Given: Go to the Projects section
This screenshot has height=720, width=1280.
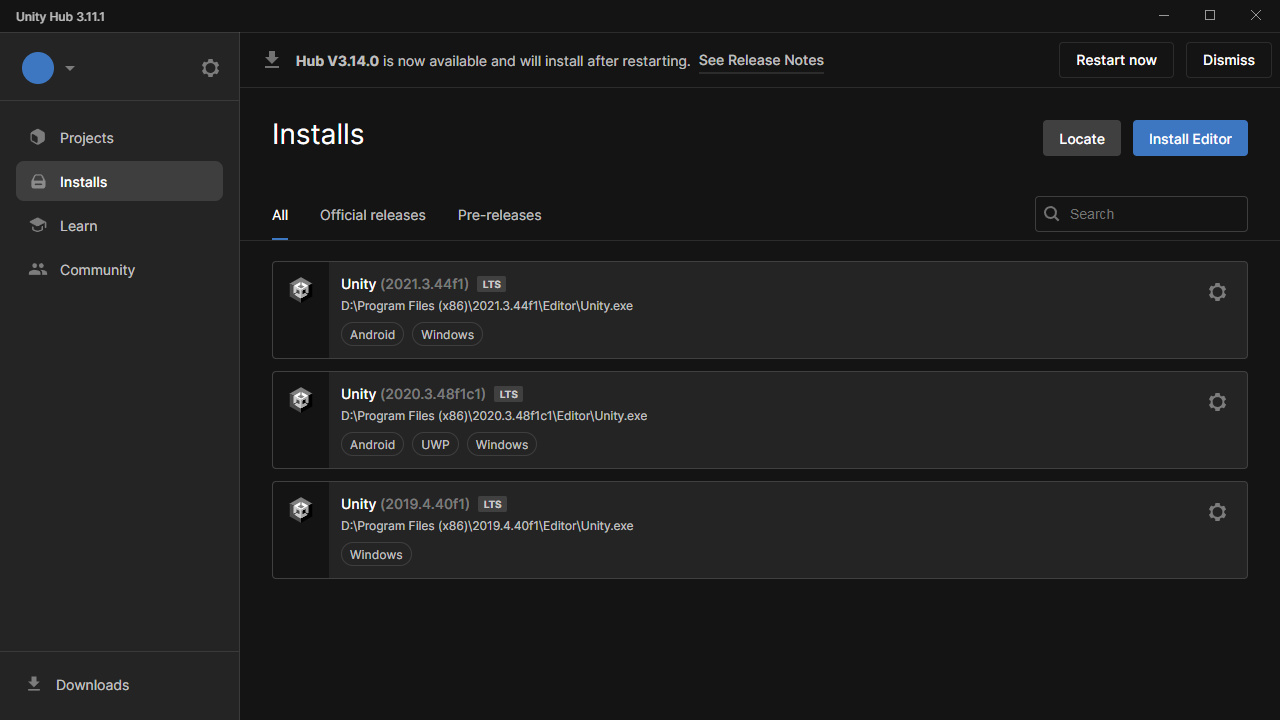Looking at the screenshot, I should pyautogui.click(x=119, y=138).
